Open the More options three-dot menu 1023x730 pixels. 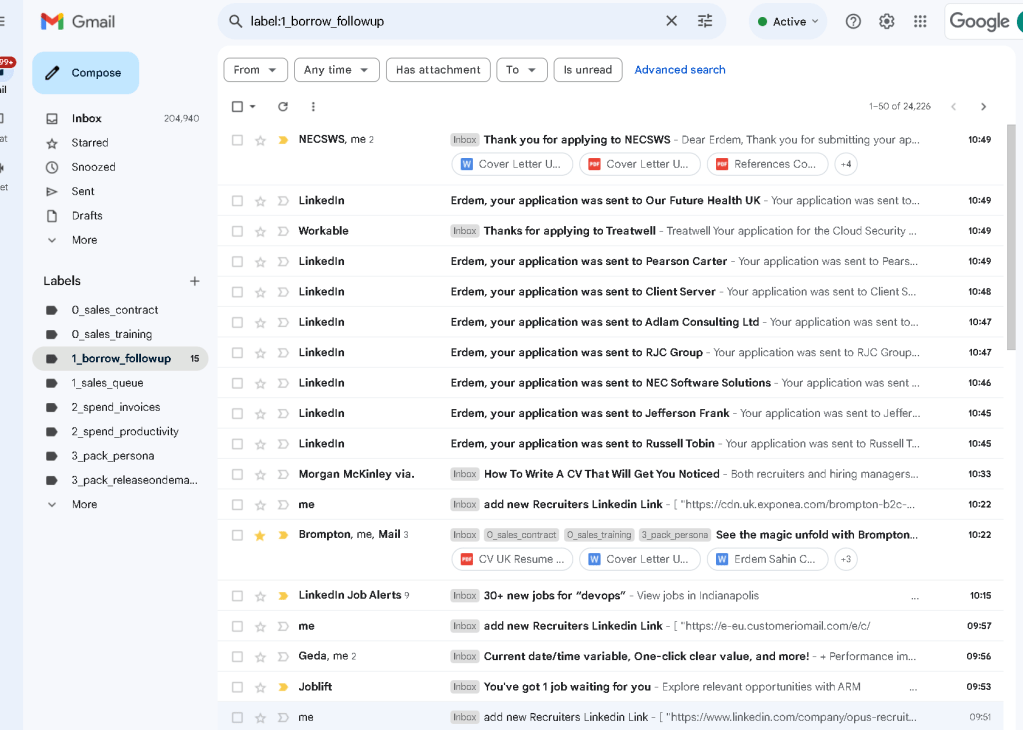click(x=313, y=106)
